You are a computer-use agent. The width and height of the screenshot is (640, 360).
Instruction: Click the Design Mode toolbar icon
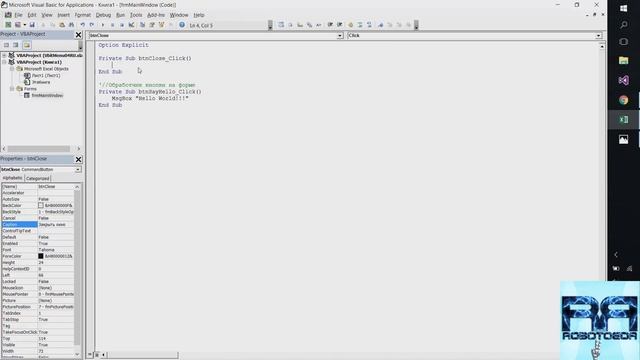pos(131,25)
